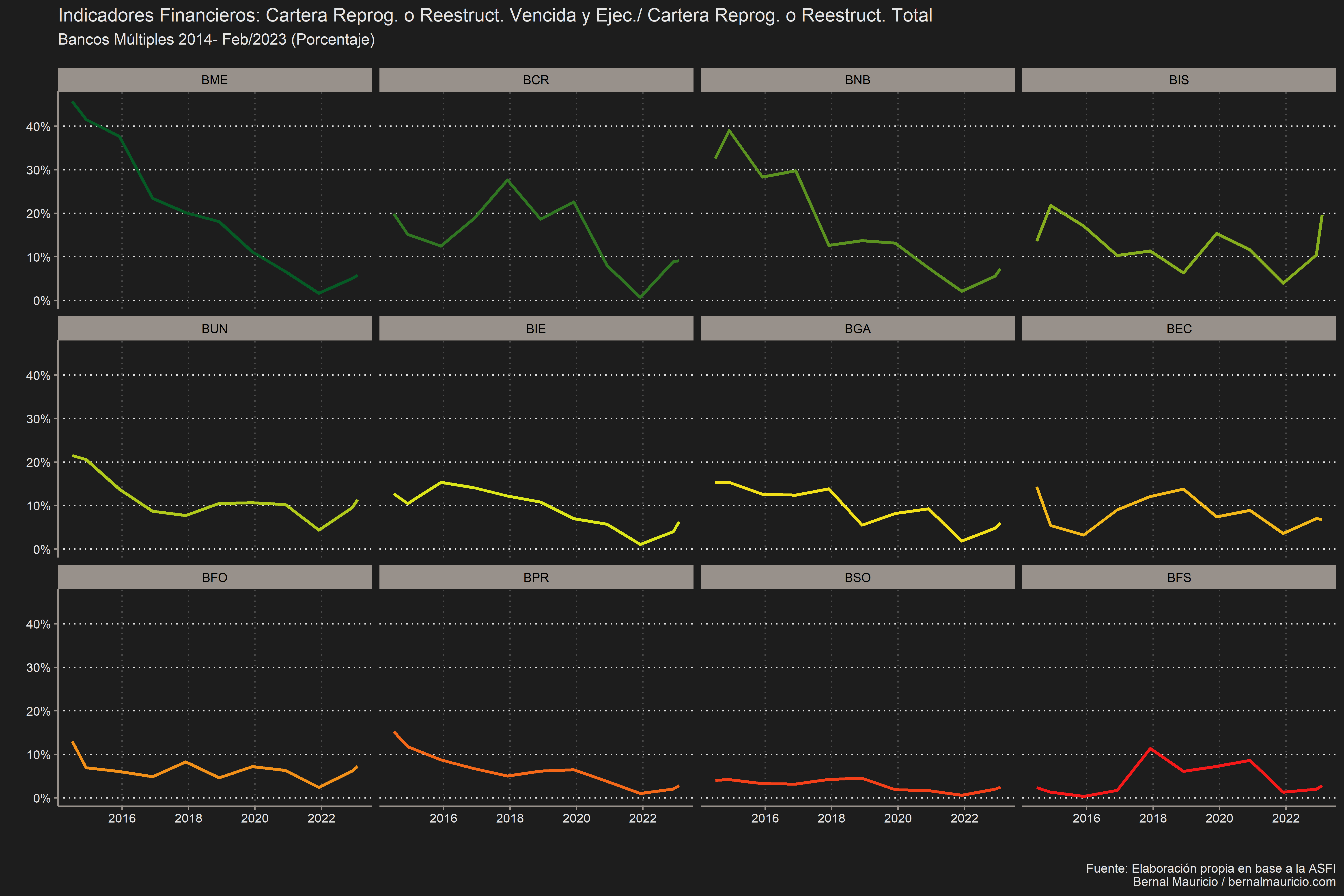Click the 40% y-axis label beside BME

[x=38, y=127]
